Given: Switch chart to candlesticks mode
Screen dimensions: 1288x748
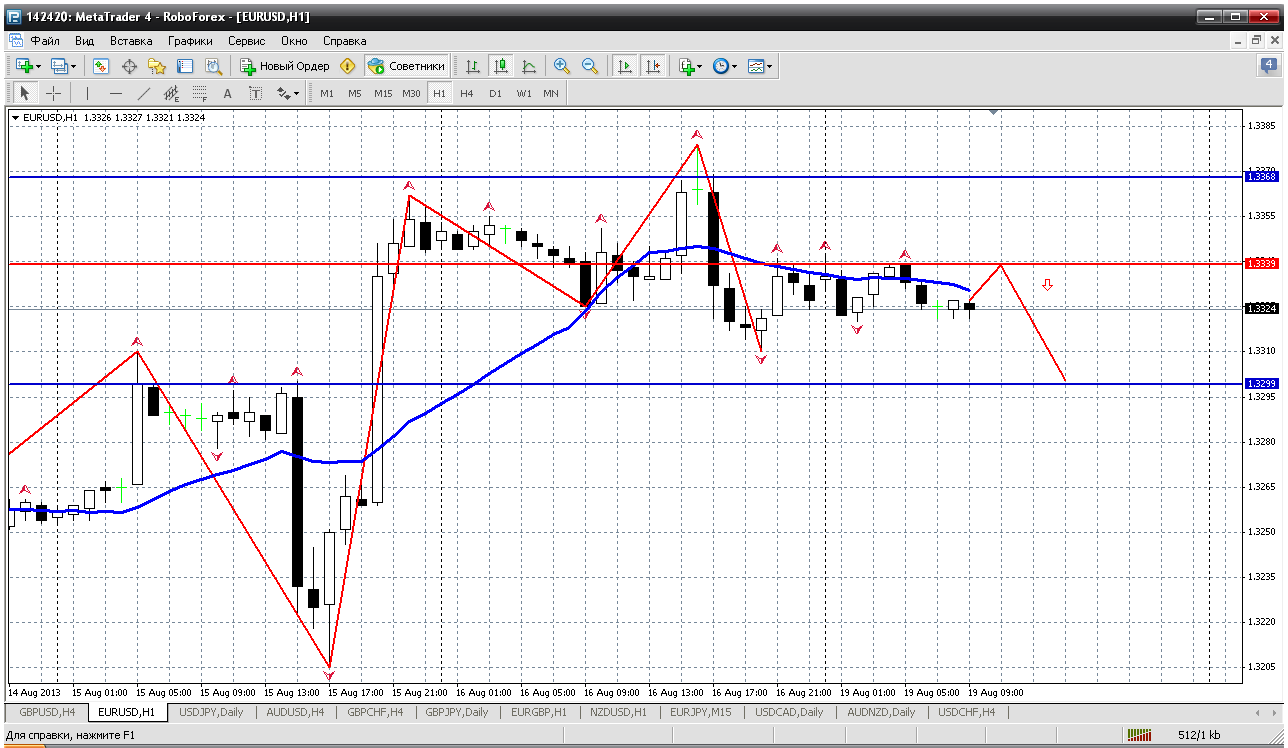Looking at the screenshot, I should tap(500, 66).
